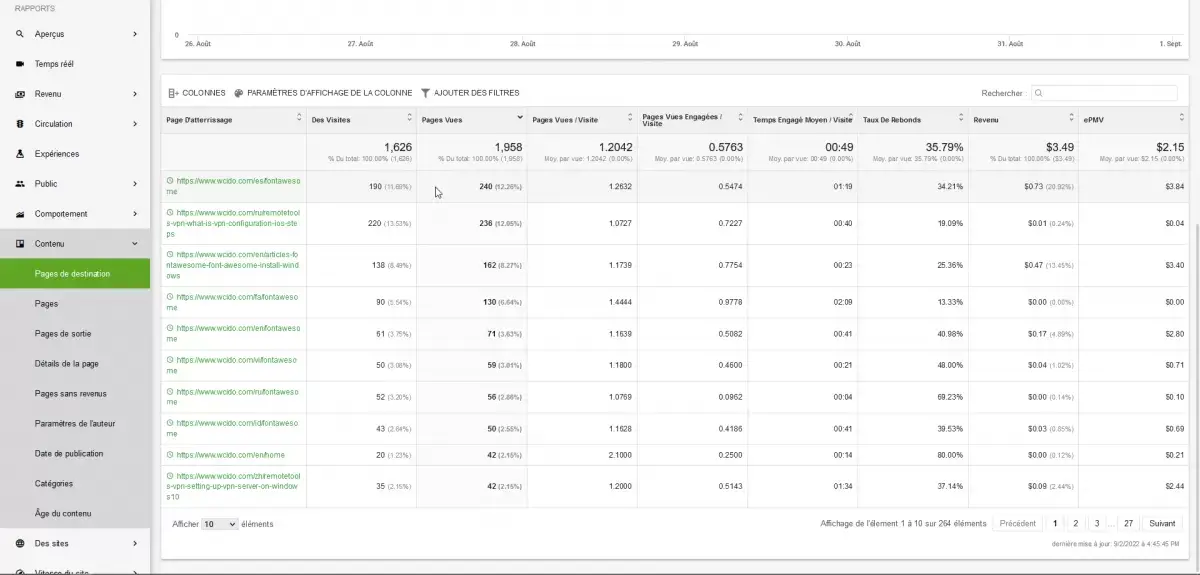This screenshot has height=575, width=1200.
Task: Open Pages de sortie report
Action: (x=75, y=334)
